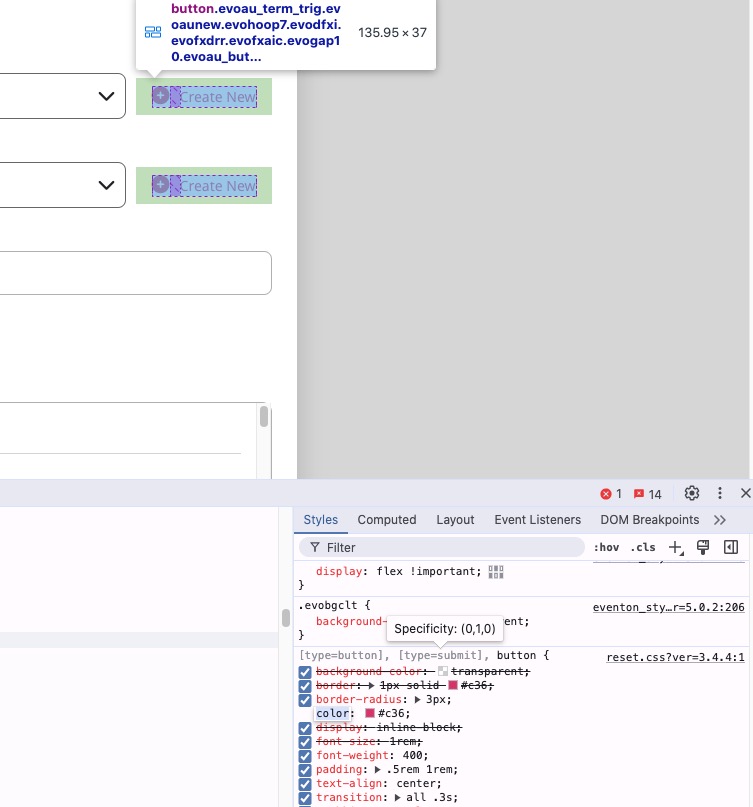The width and height of the screenshot is (753, 807).
Task: Open the Event Listeners tab
Action: coord(537,520)
